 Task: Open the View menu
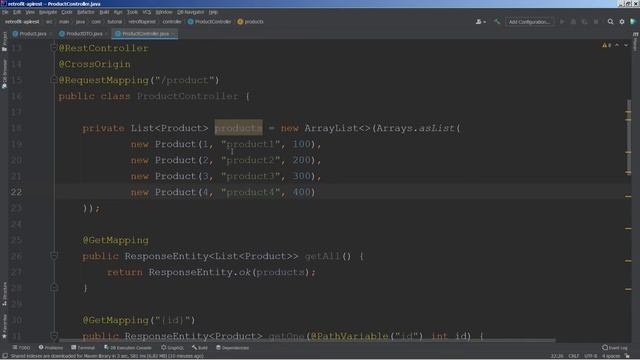[30, 12]
